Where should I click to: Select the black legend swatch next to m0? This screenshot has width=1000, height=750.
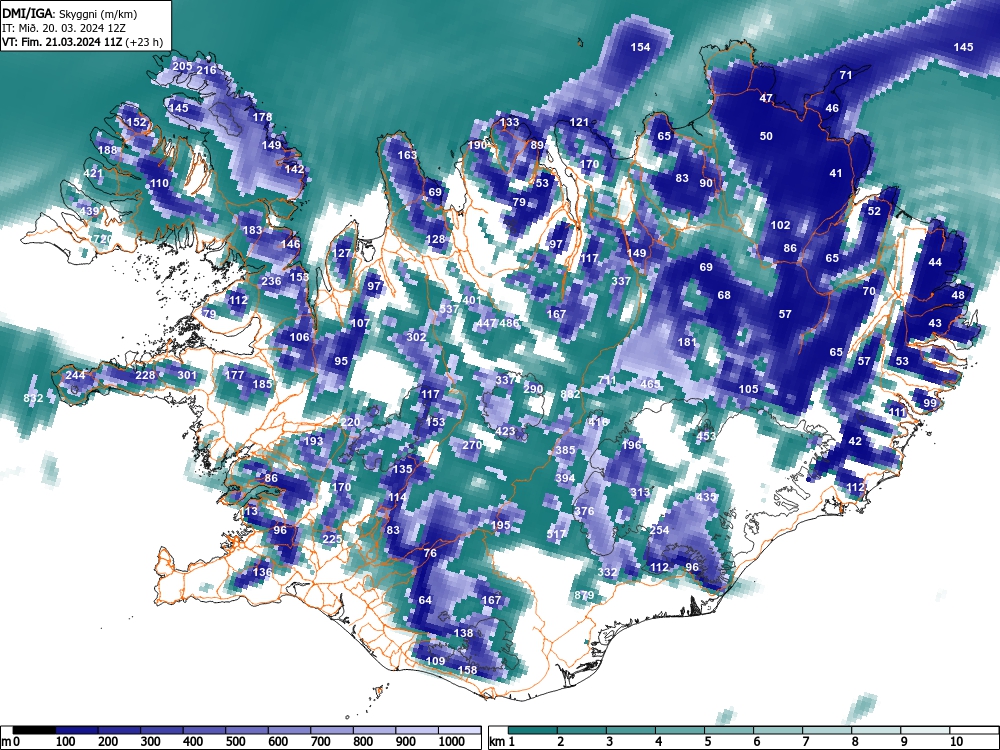(34, 730)
